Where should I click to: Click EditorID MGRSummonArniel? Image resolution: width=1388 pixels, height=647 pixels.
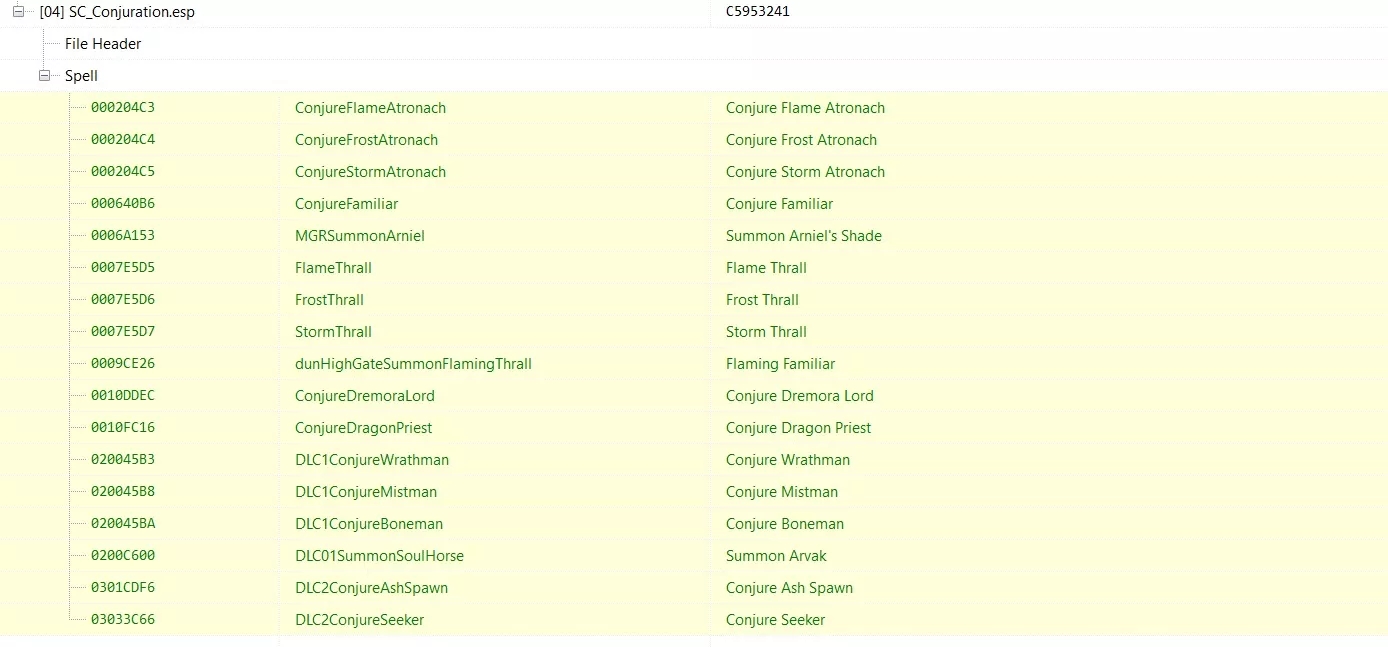tap(360, 236)
